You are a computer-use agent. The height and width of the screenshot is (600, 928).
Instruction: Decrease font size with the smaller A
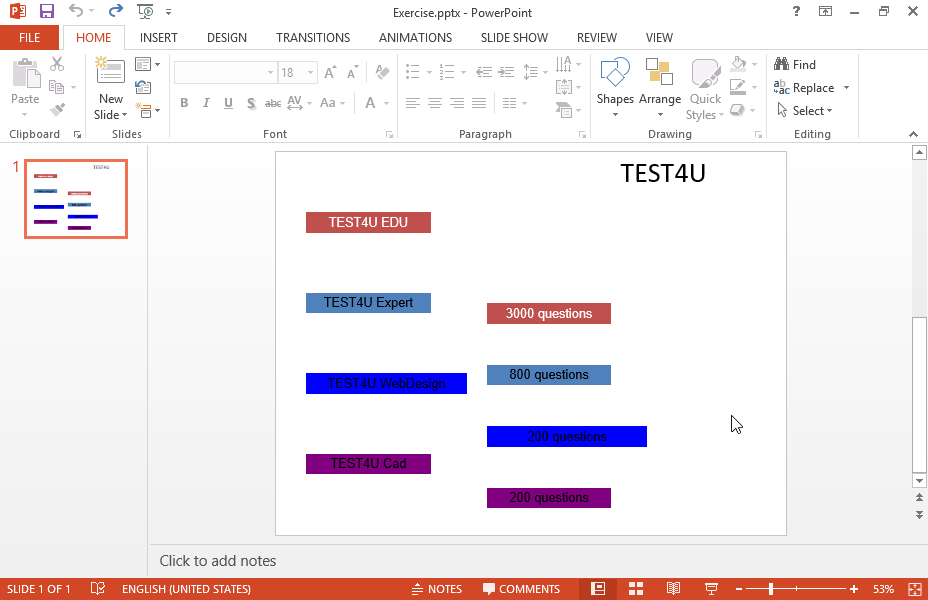coord(353,73)
